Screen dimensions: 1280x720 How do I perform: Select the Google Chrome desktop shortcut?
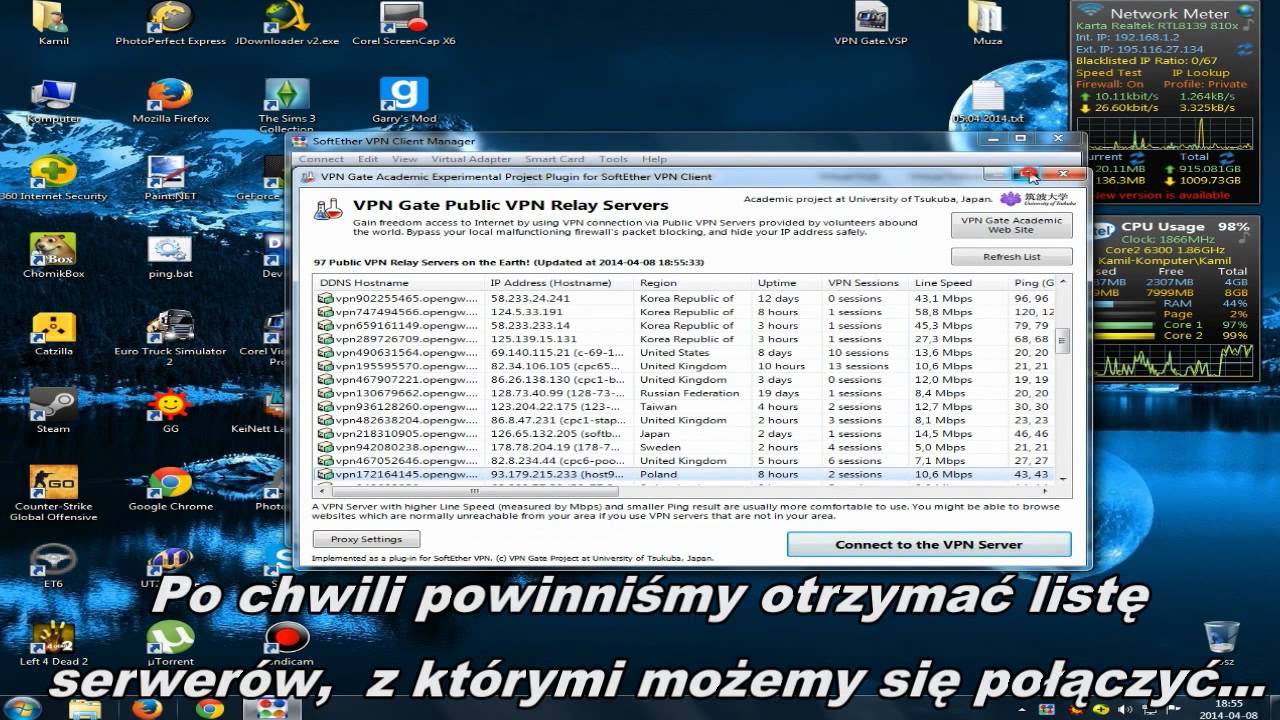[171, 489]
